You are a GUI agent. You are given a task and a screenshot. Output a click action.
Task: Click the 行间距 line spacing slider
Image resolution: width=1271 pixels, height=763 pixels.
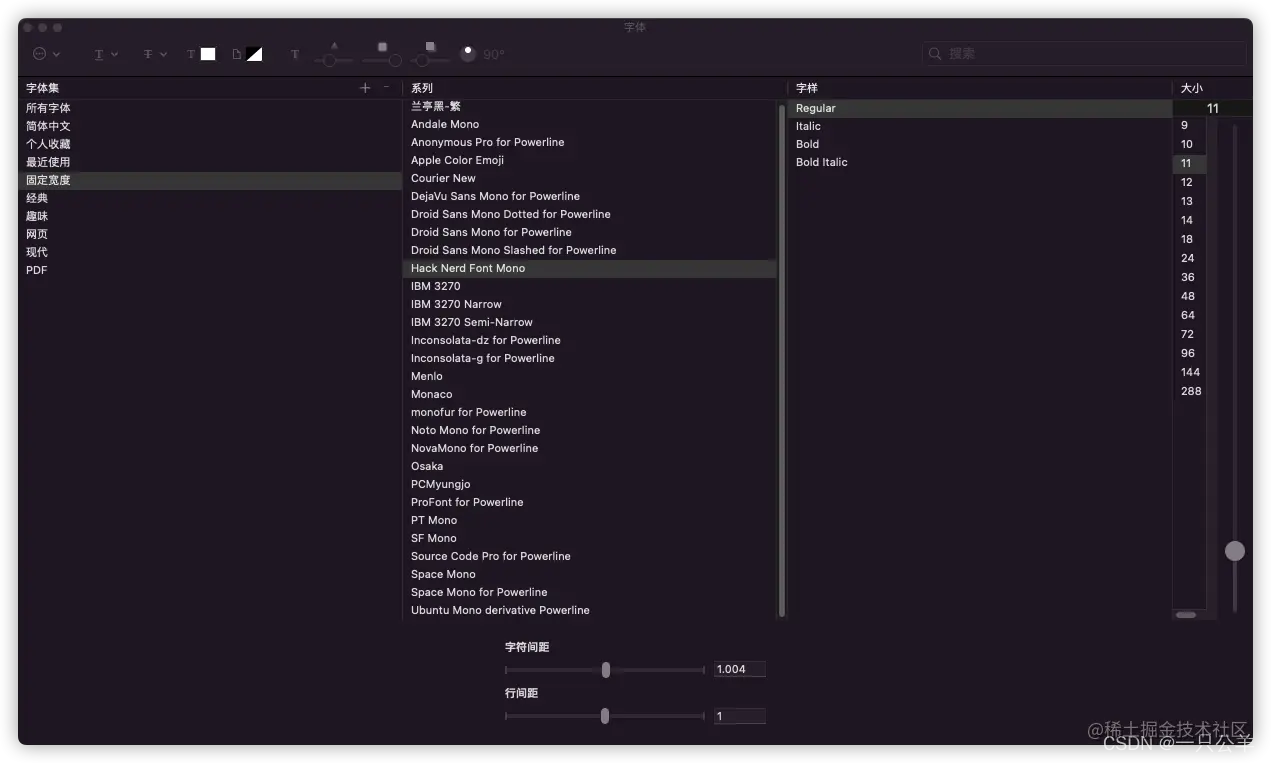605,716
